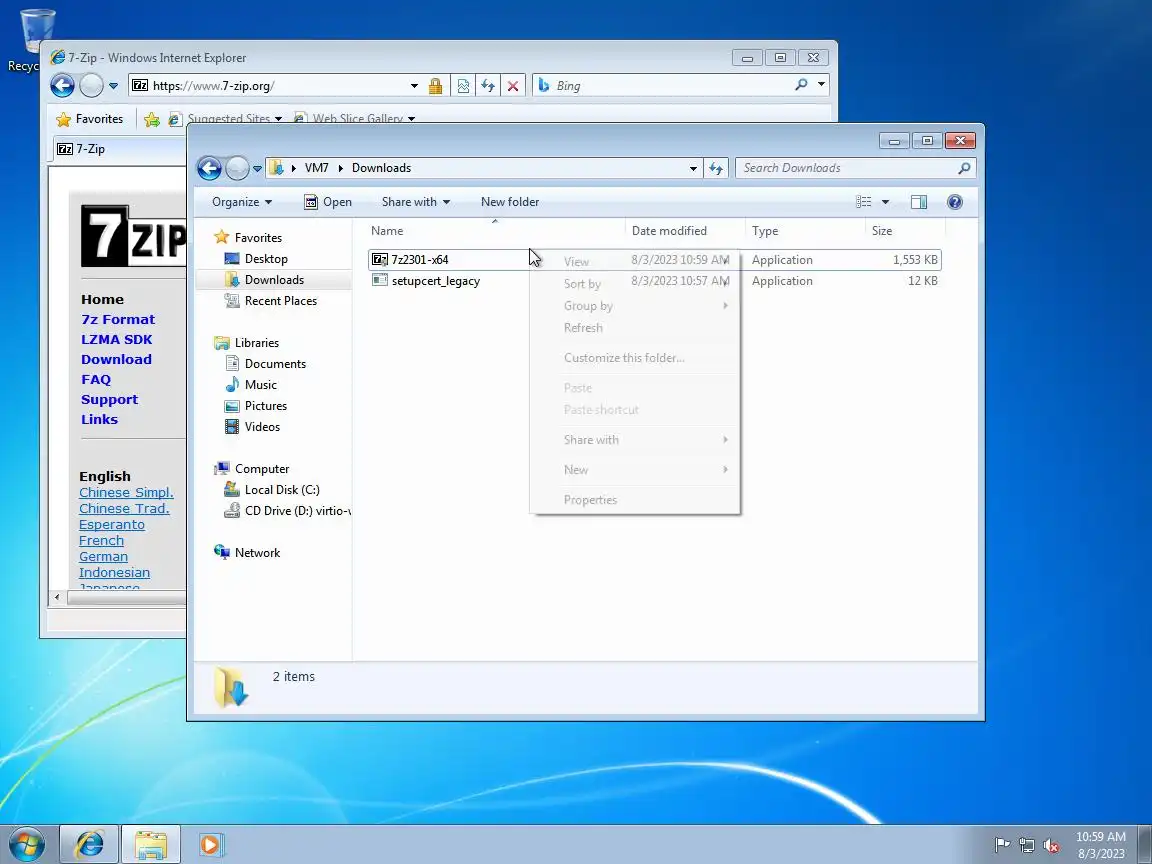Screen dimensions: 1152x864
Task: Open Music library
Action: coord(260,385)
